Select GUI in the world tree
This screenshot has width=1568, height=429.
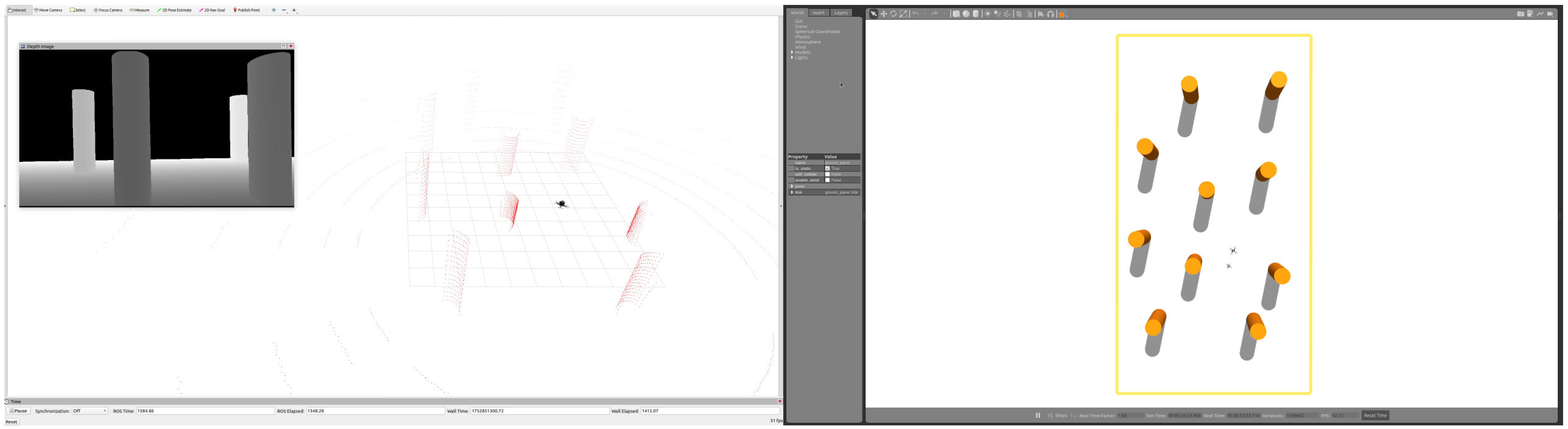pyautogui.click(x=798, y=21)
